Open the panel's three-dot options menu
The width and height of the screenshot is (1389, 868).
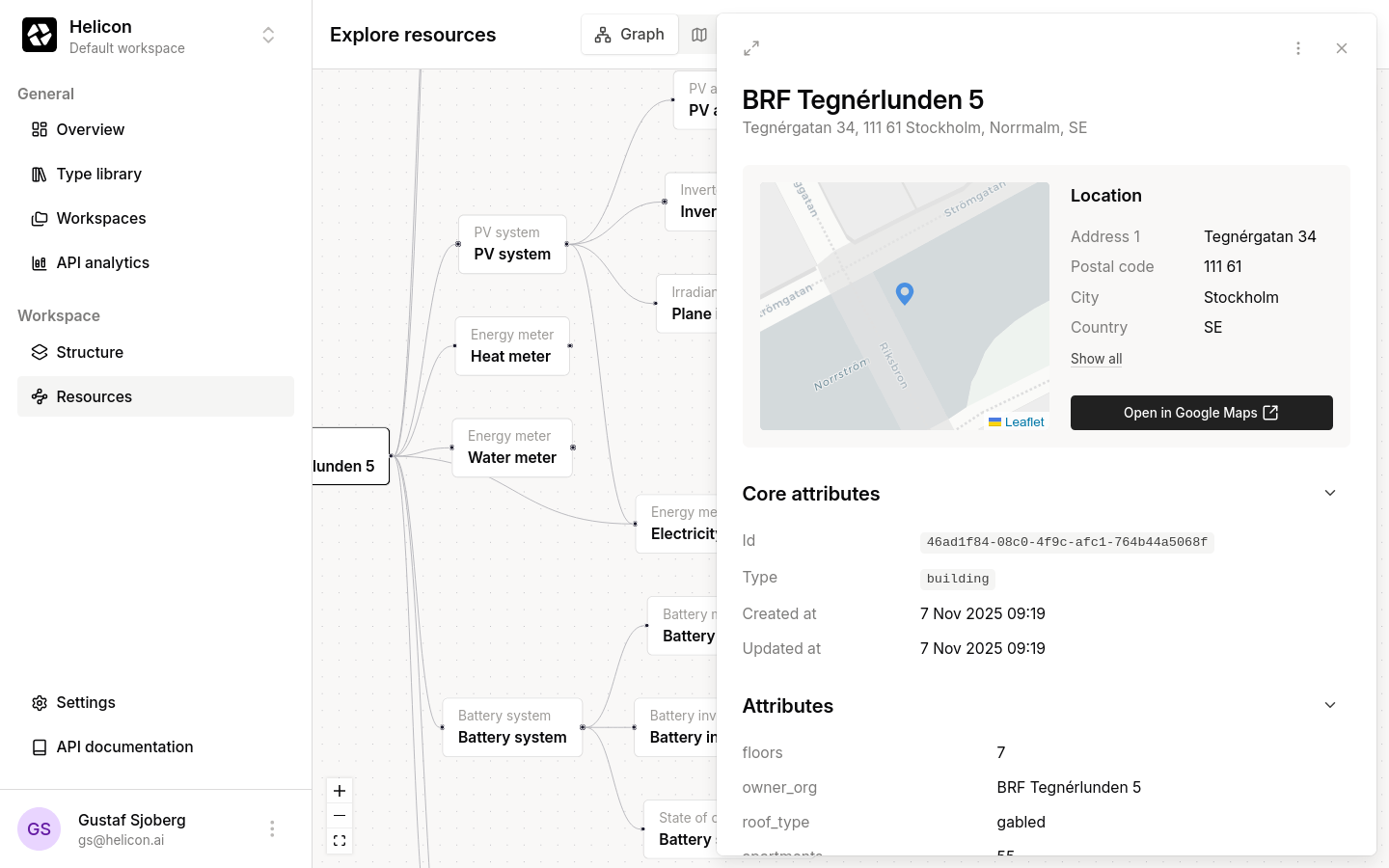1298,48
